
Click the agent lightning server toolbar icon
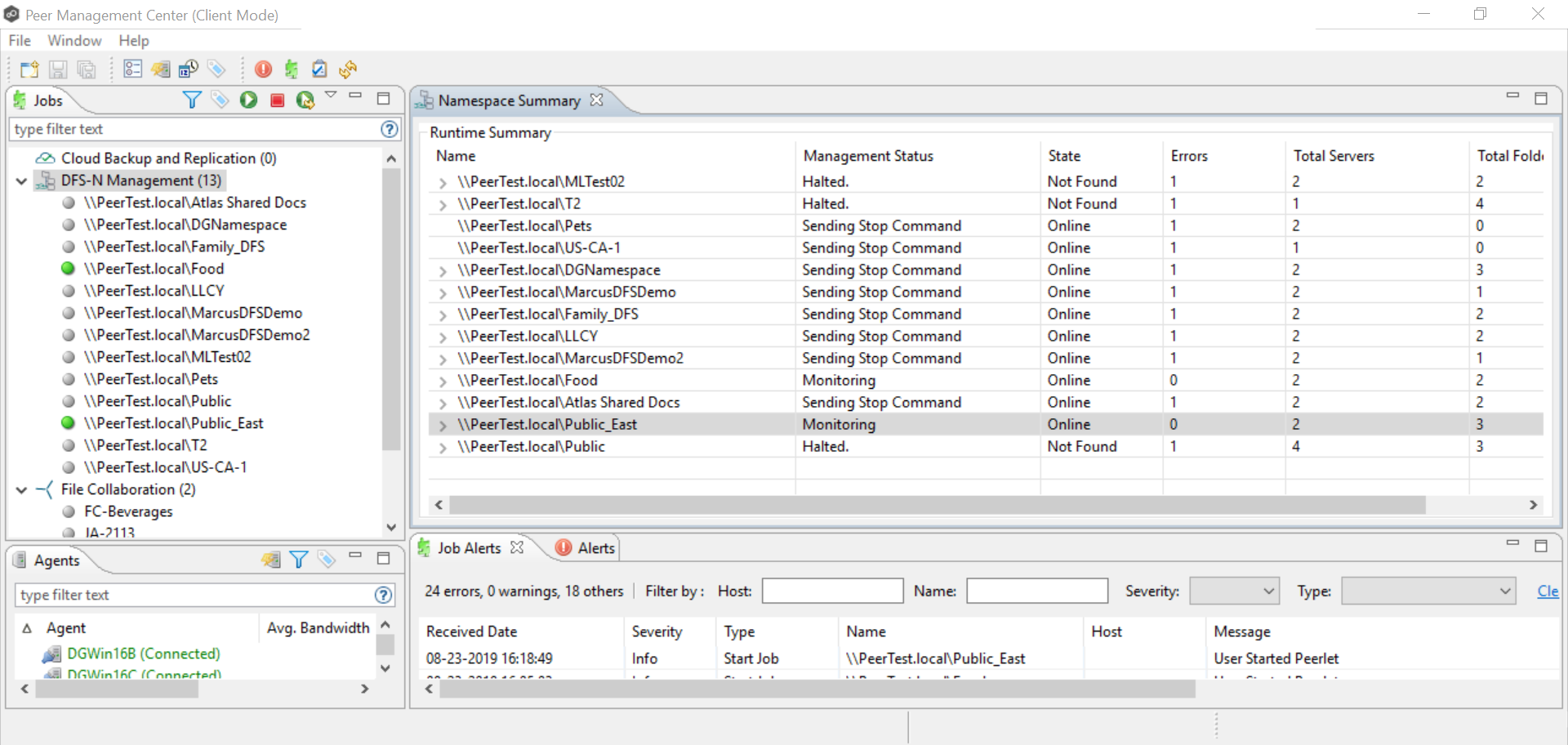[x=160, y=69]
